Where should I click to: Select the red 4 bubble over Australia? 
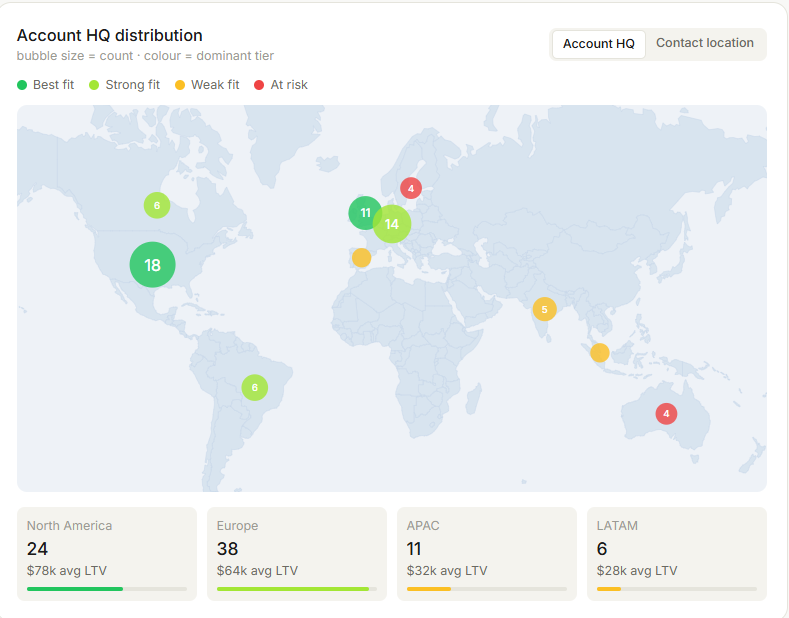tap(666, 414)
